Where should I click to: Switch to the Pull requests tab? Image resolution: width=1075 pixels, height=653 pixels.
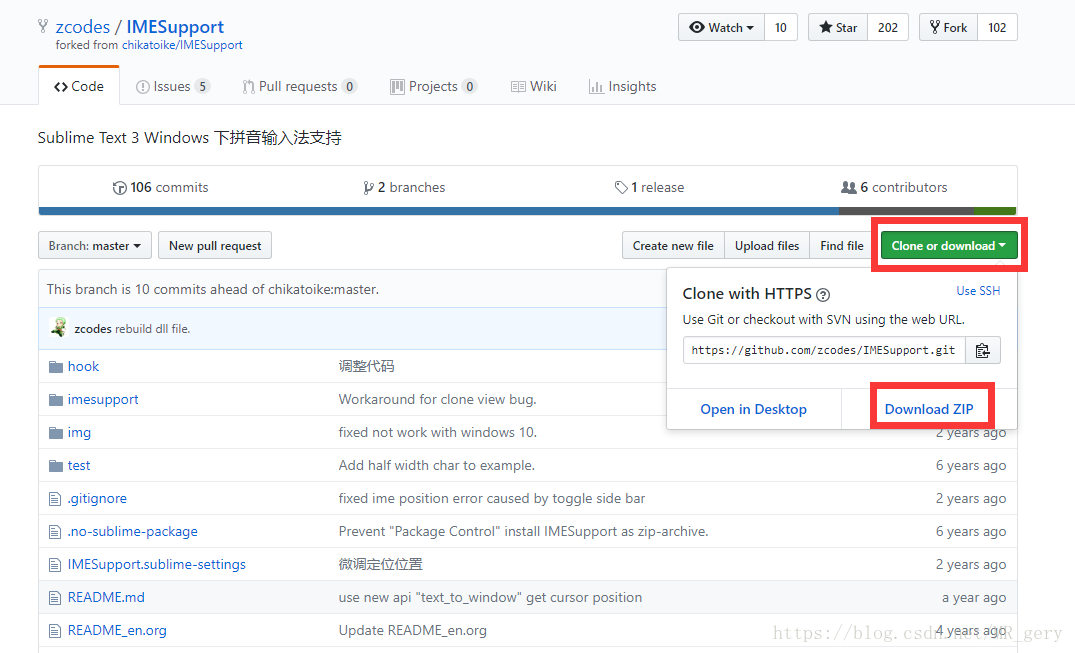(x=299, y=86)
